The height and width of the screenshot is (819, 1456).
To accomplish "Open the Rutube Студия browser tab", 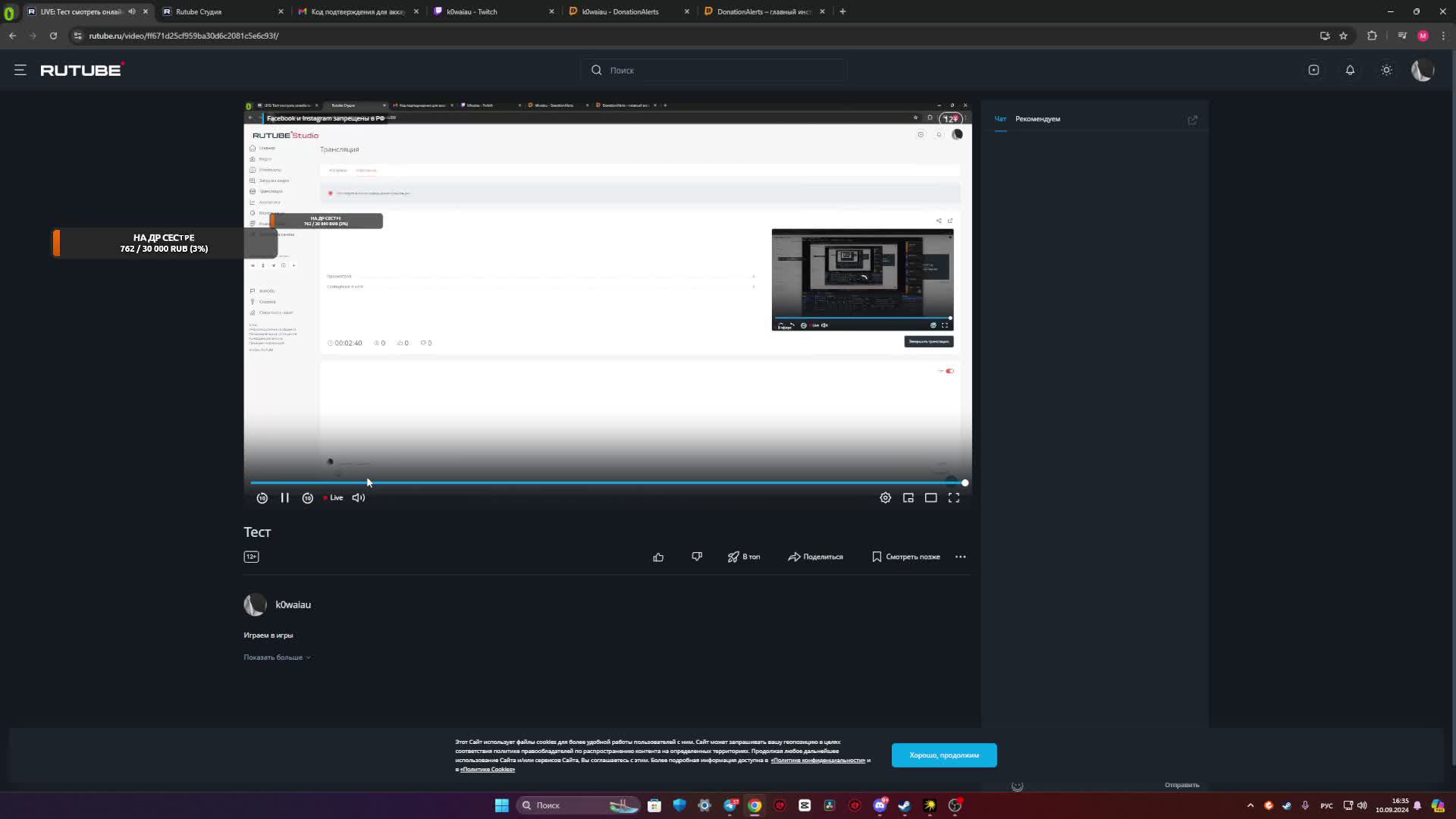I will click(199, 11).
